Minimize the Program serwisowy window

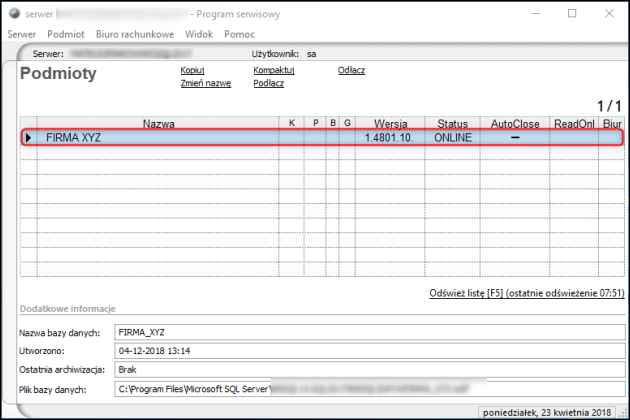click(535, 14)
